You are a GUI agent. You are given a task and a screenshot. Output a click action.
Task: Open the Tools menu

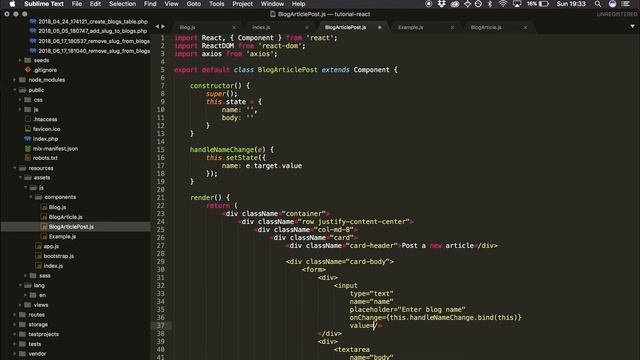(216, 4)
